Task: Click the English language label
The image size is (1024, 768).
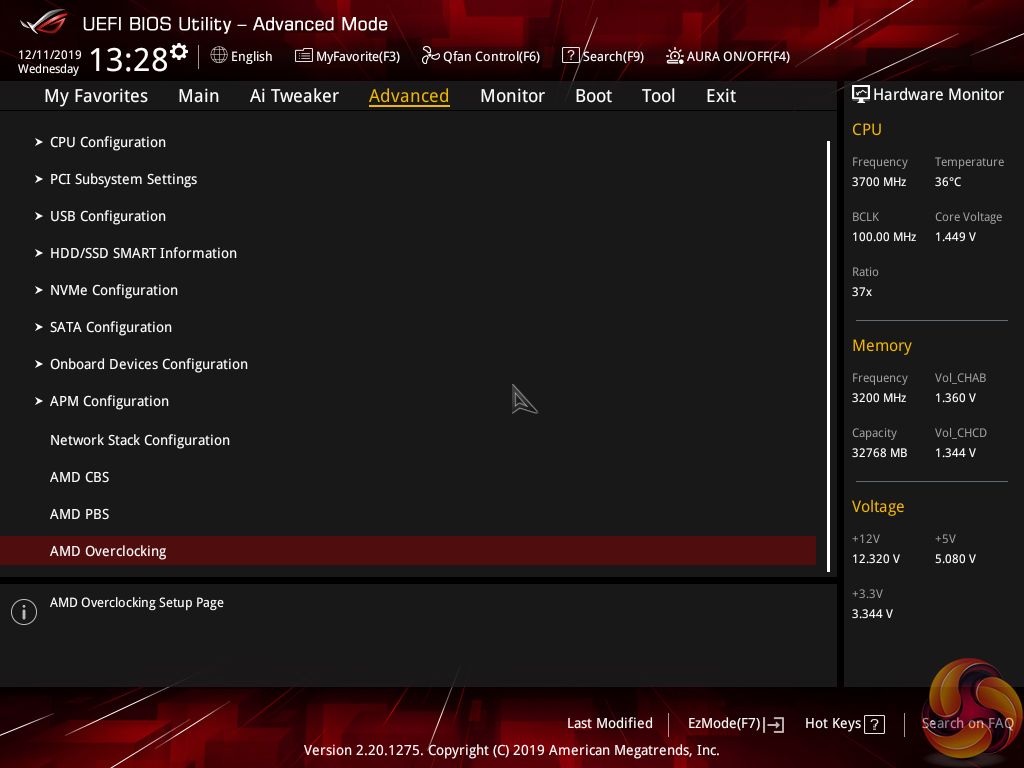Action: [251, 56]
